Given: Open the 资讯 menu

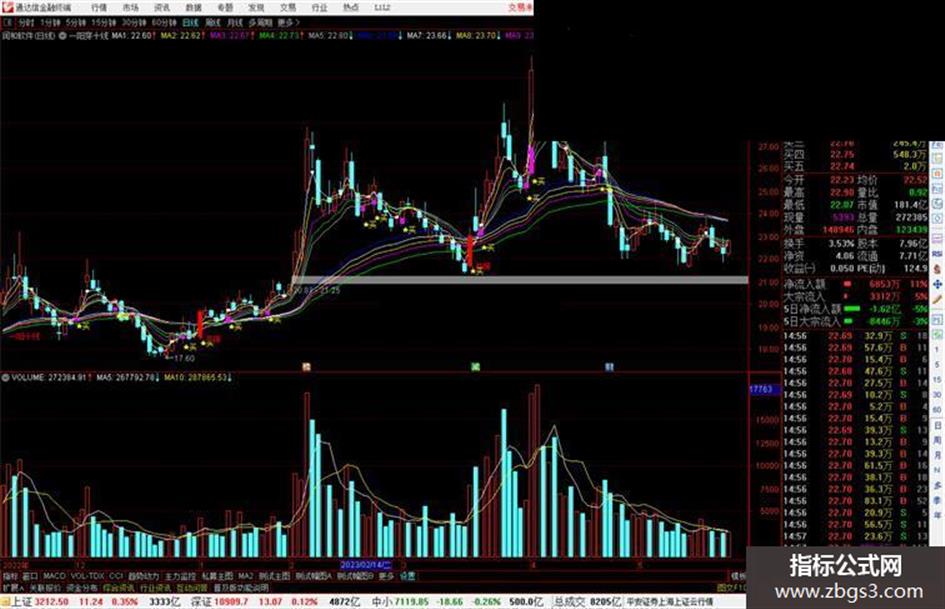Looking at the screenshot, I should [x=162, y=8].
